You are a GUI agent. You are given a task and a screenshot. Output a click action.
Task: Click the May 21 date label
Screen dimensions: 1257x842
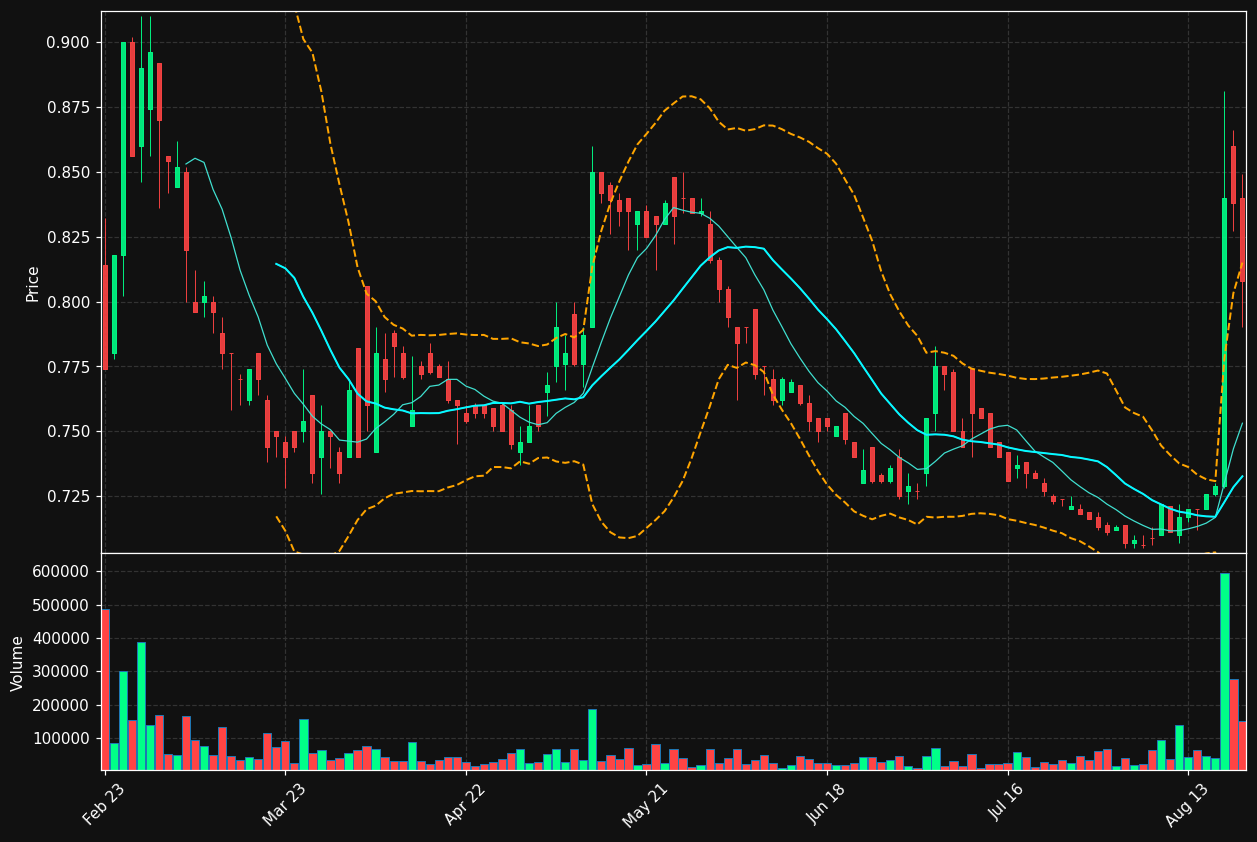point(647,803)
